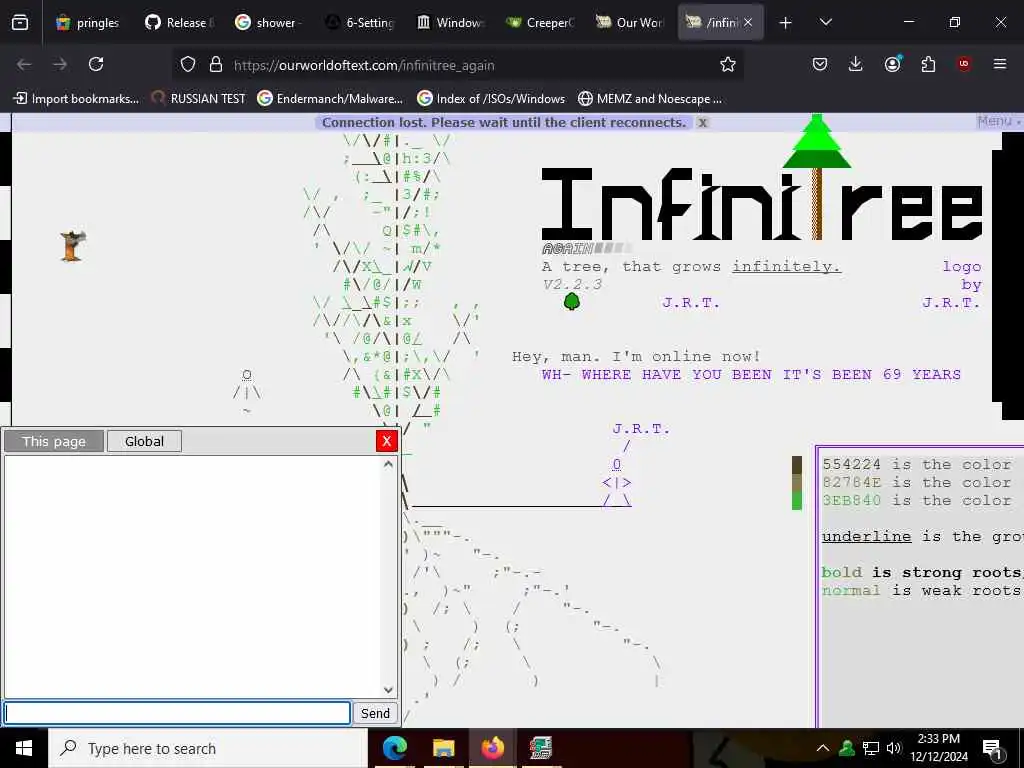Click the site security padlock icon
Viewport: 1024px width, 768px height.
216,64
